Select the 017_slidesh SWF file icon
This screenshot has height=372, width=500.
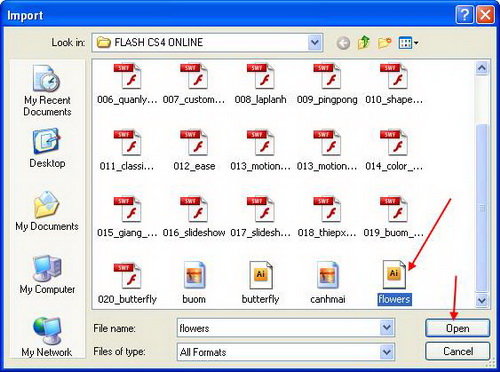[x=261, y=209]
